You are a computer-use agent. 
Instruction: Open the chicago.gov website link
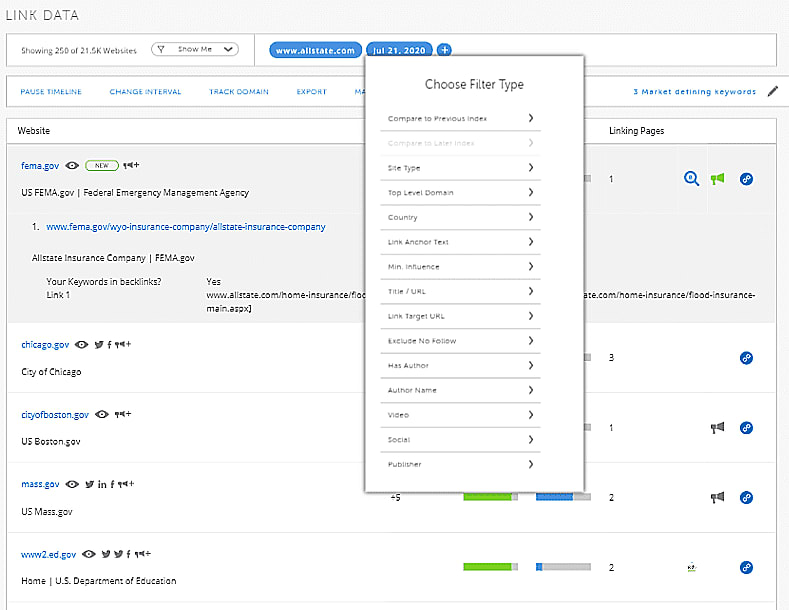[45, 345]
